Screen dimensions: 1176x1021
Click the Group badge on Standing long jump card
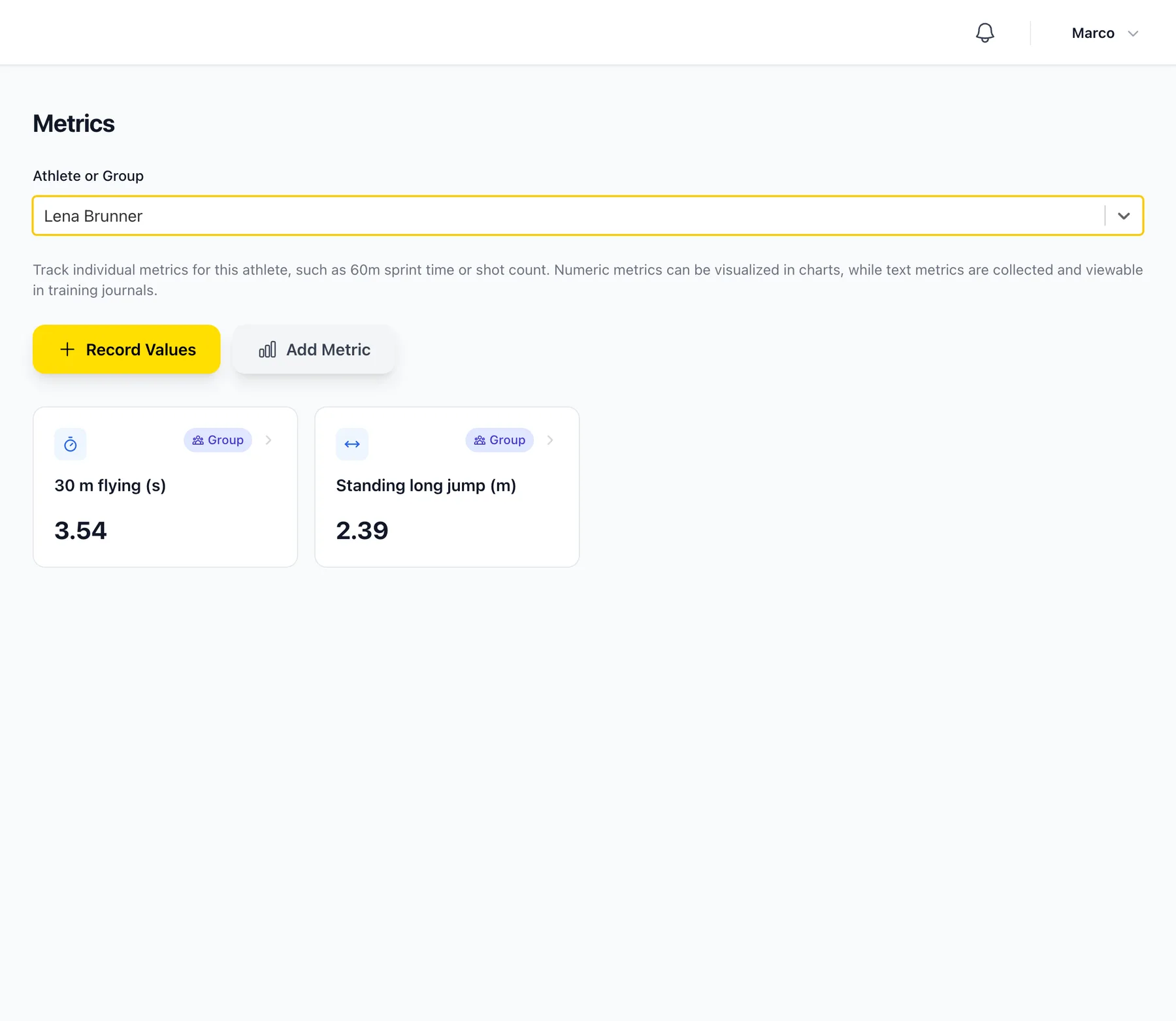500,440
